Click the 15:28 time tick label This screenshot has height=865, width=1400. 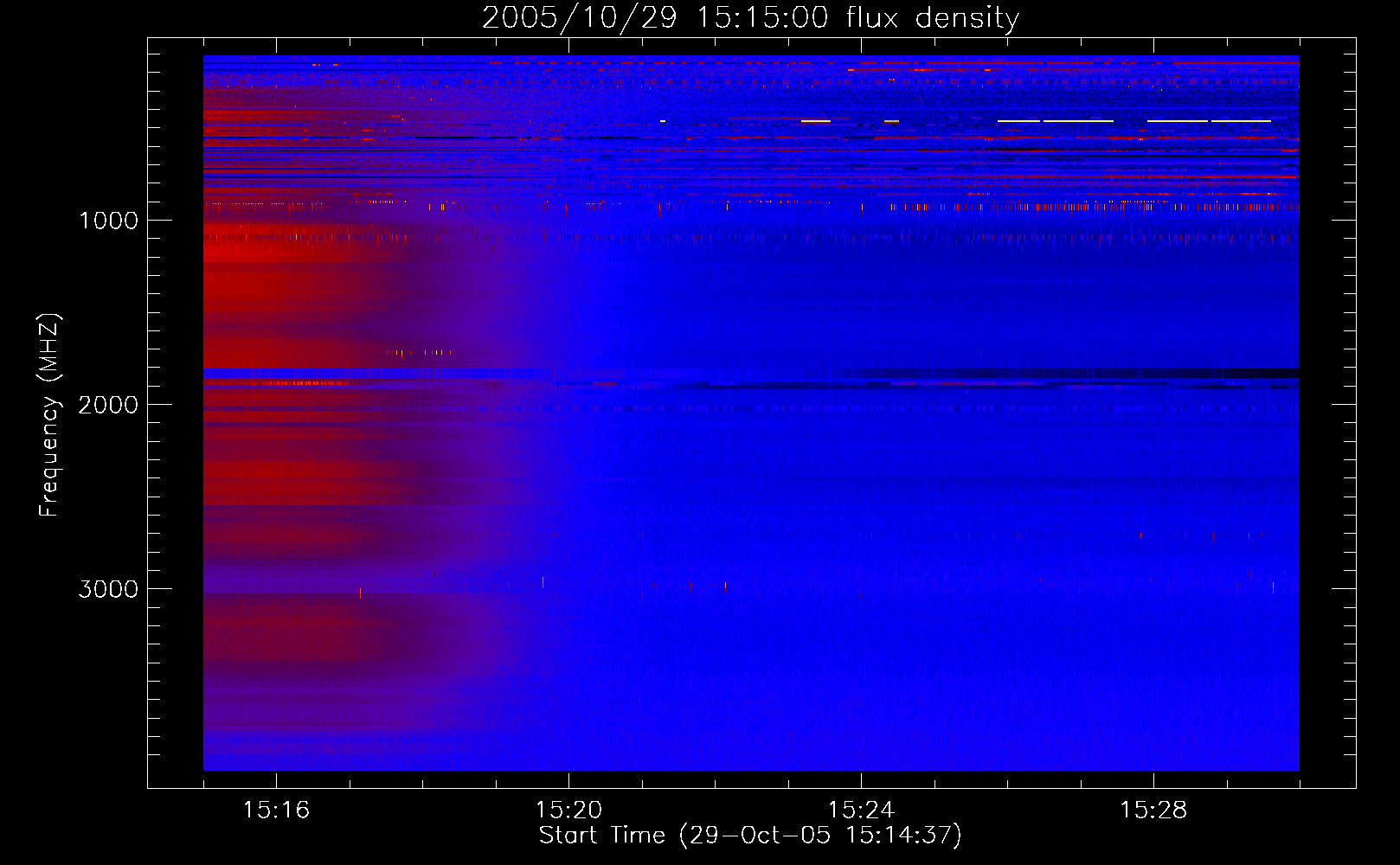[1153, 811]
